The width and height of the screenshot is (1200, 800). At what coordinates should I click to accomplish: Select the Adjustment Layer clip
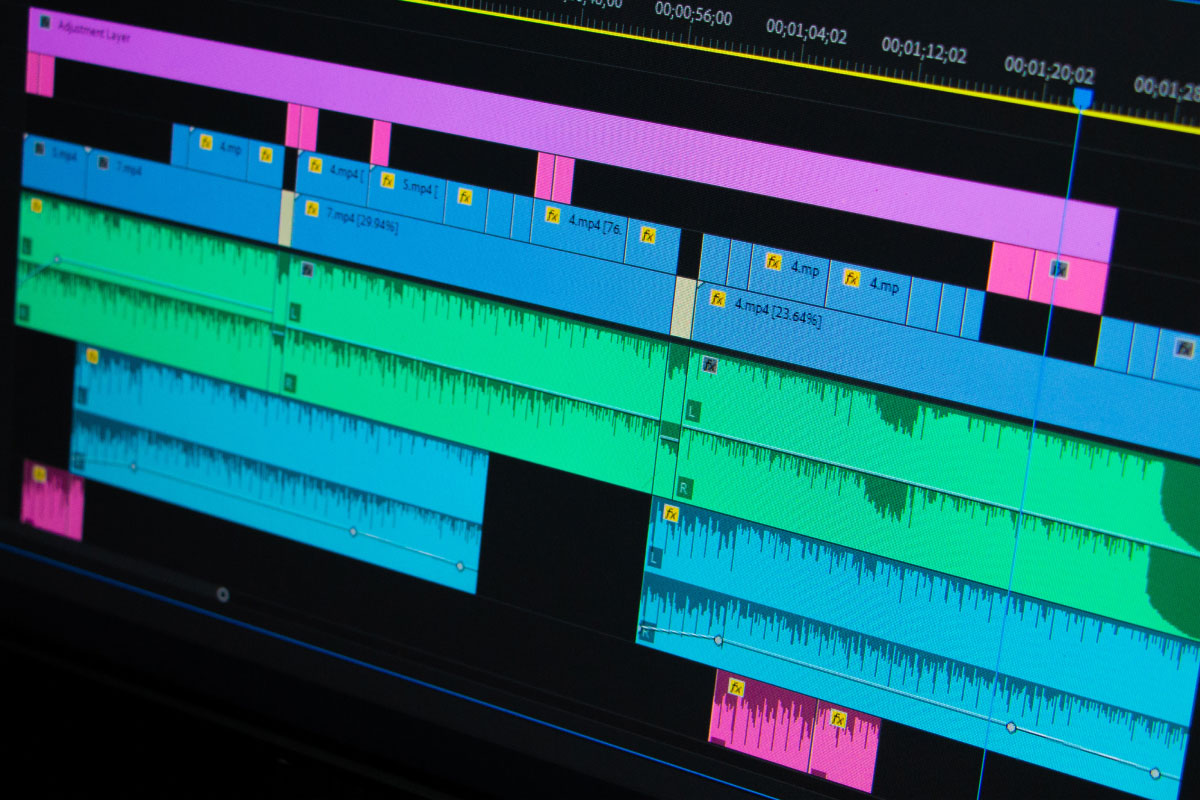[x=400, y=80]
